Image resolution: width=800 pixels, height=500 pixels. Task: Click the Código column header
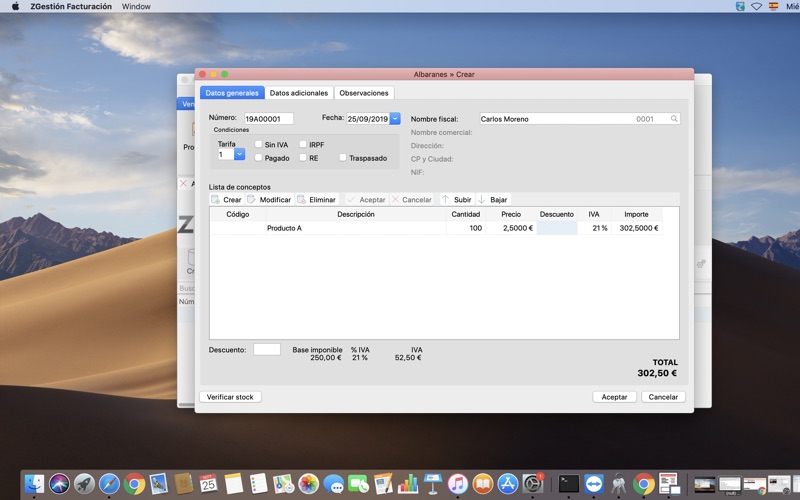(238, 214)
